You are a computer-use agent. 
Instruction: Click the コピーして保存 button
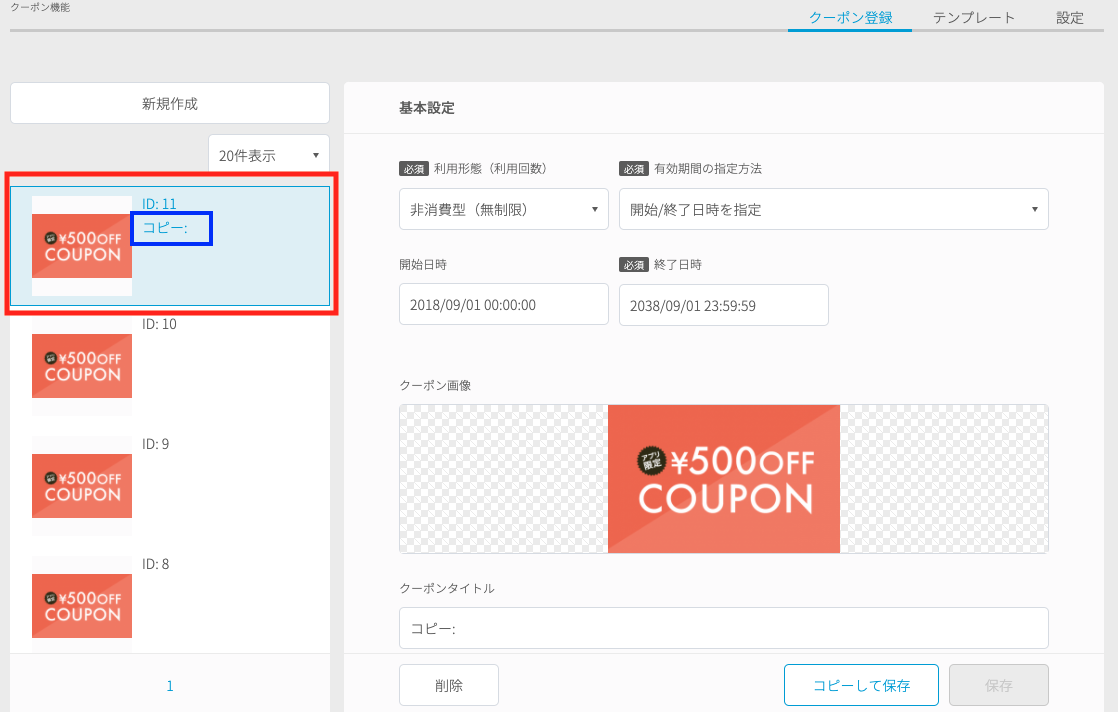(860, 685)
